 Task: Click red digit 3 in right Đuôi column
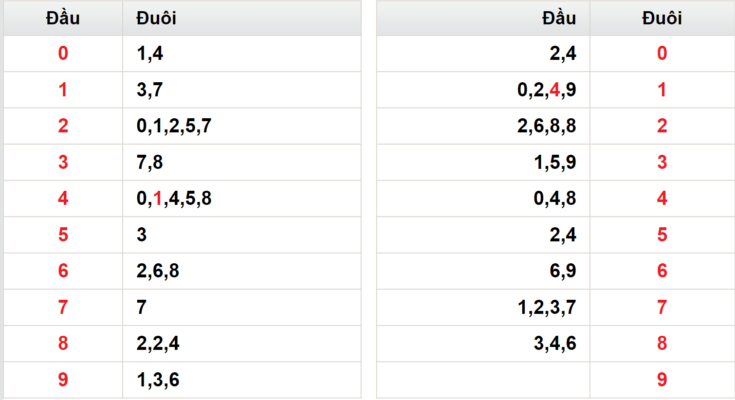(662, 162)
